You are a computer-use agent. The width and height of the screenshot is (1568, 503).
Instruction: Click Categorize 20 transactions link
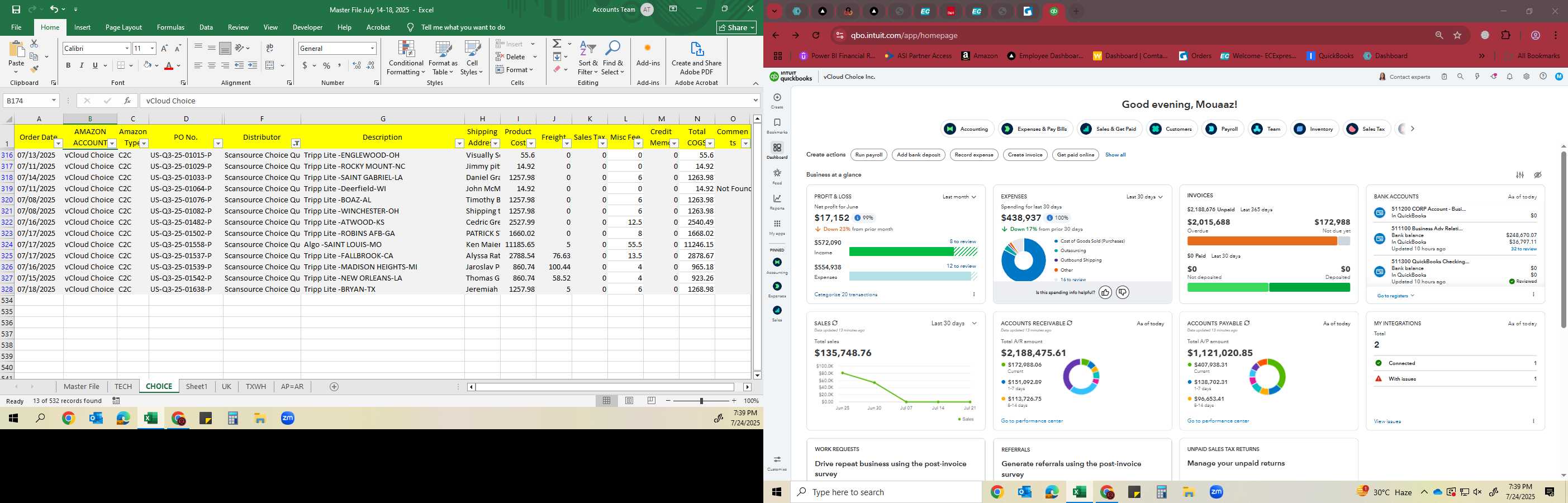click(845, 295)
